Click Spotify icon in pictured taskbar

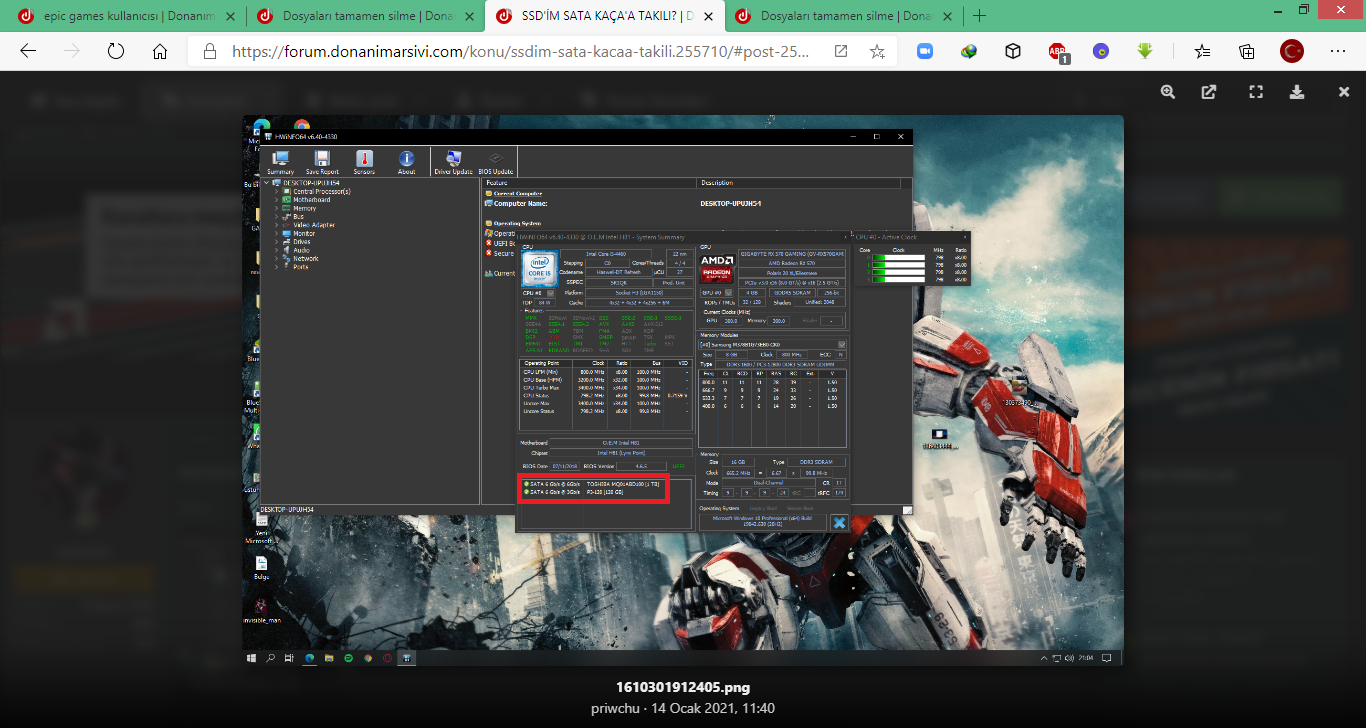click(x=348, y=658)
